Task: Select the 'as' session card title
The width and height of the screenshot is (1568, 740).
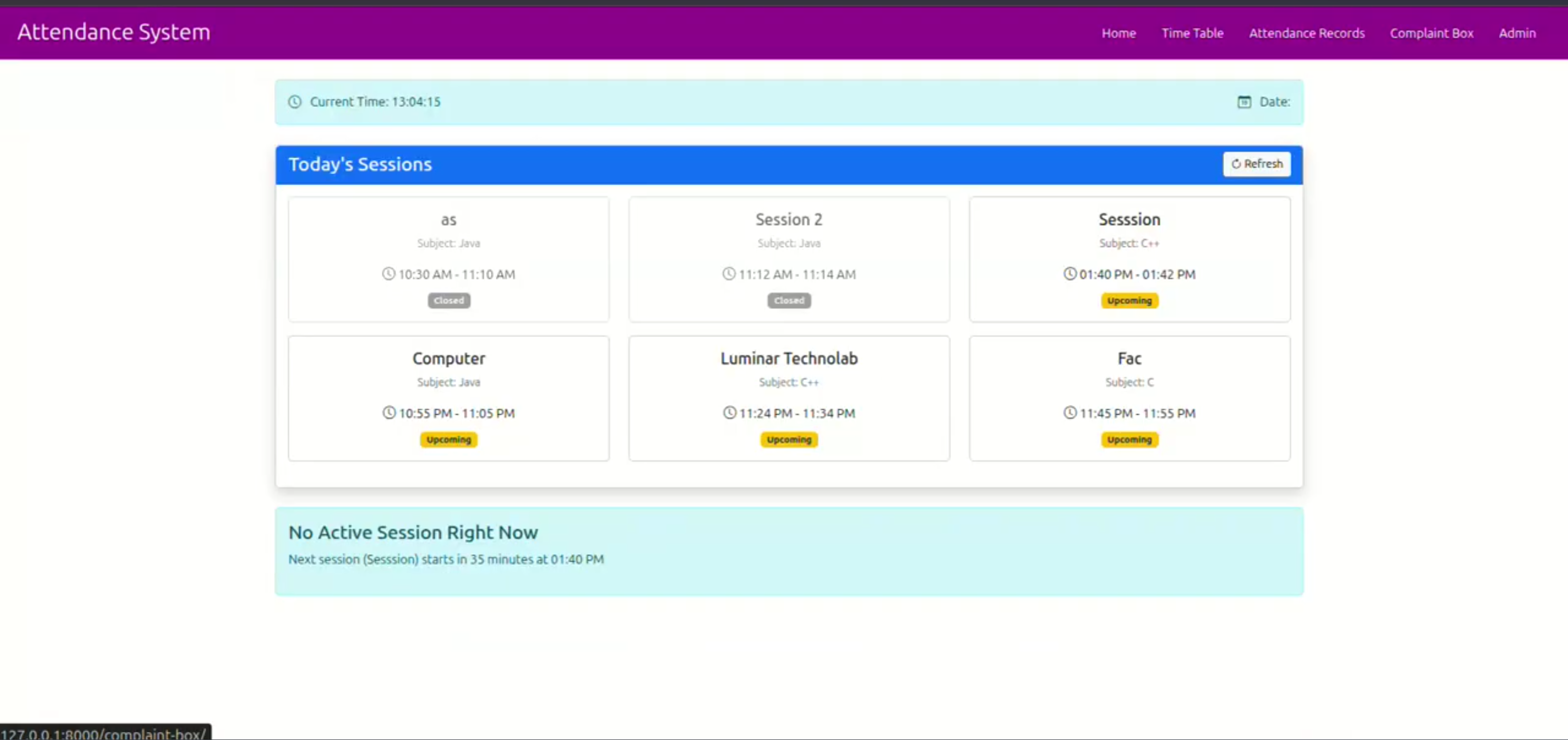Action: coord(449,220)
